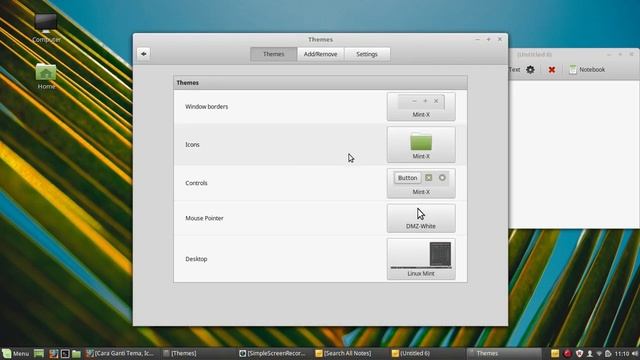Screen dimensions: 640x360
Task: Launch the terminal panel launcher
Action: pos(65,353)
